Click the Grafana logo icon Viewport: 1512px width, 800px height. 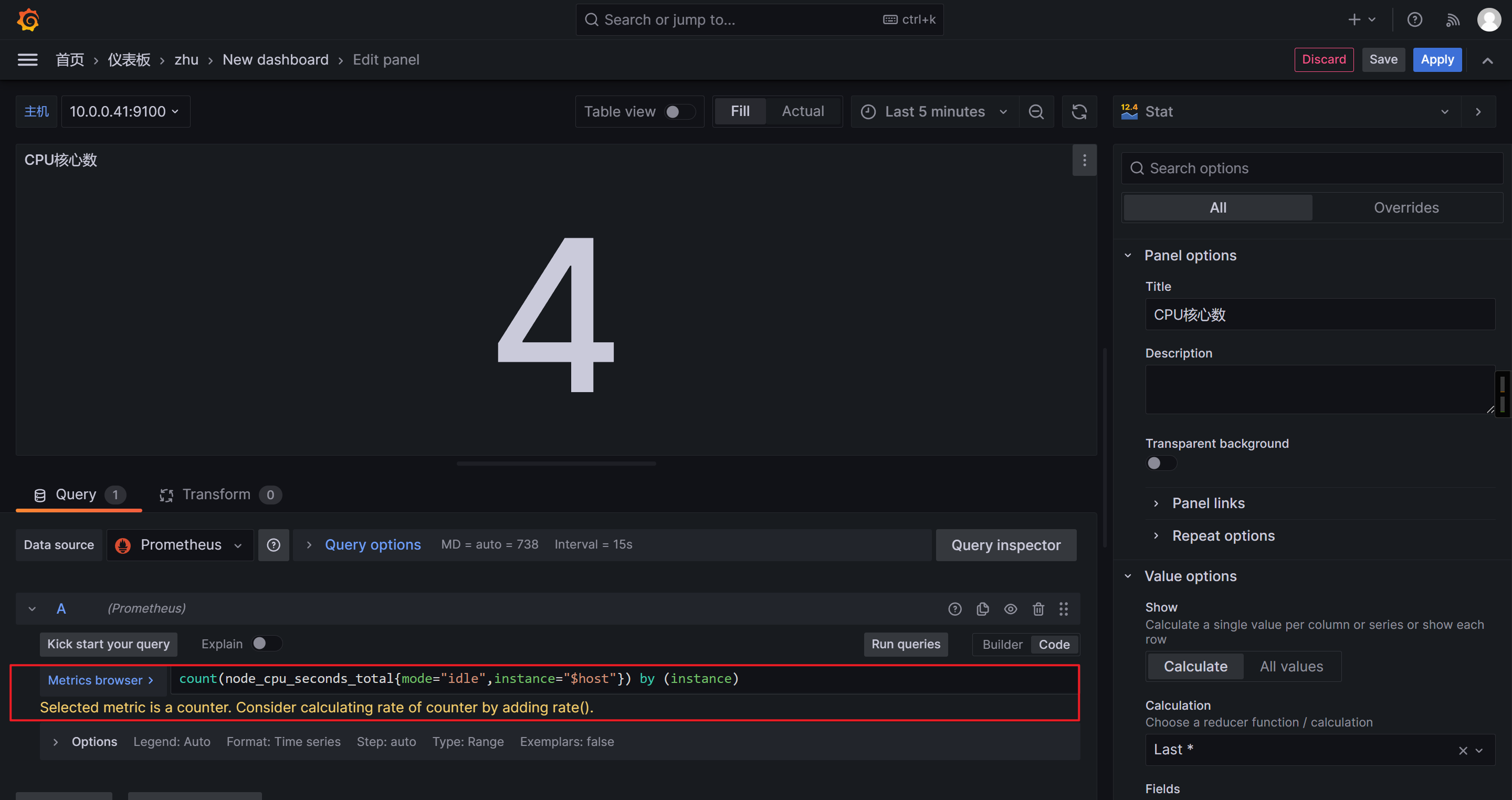click(28, 20)
